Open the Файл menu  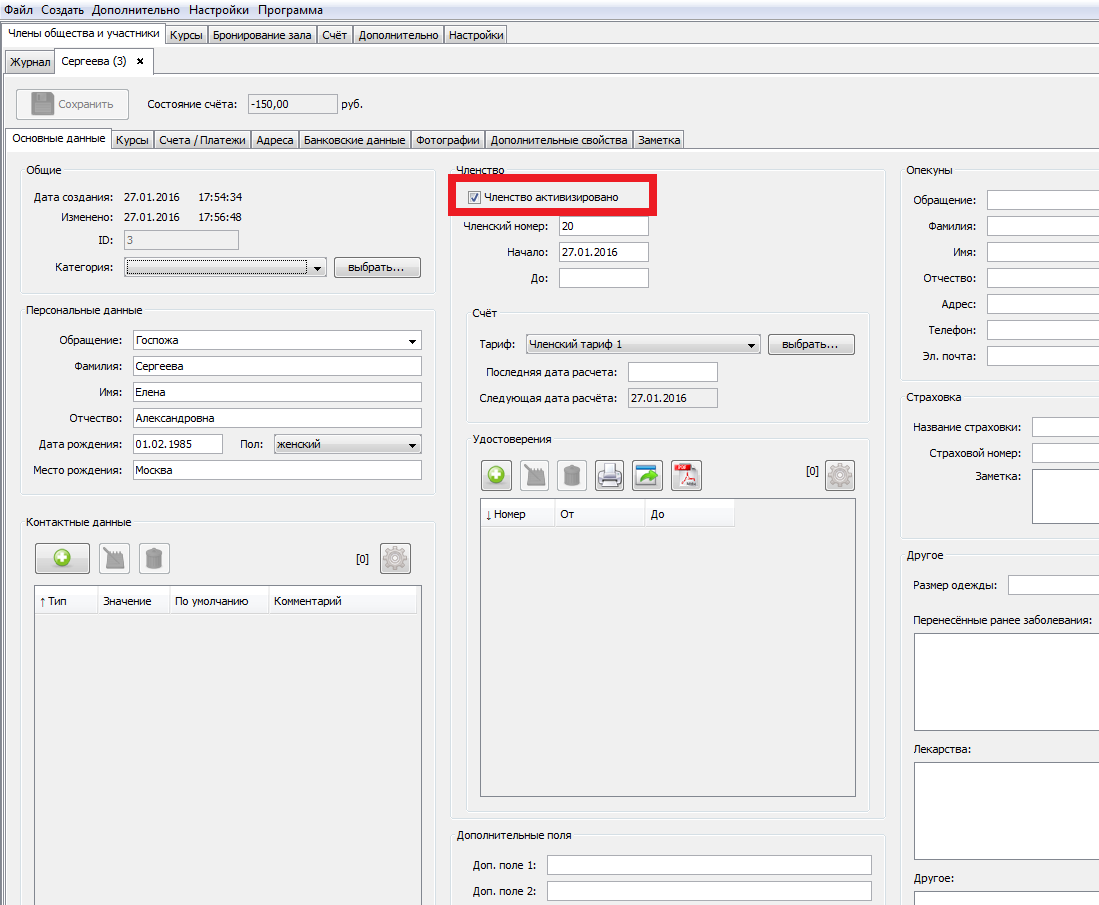18,10
